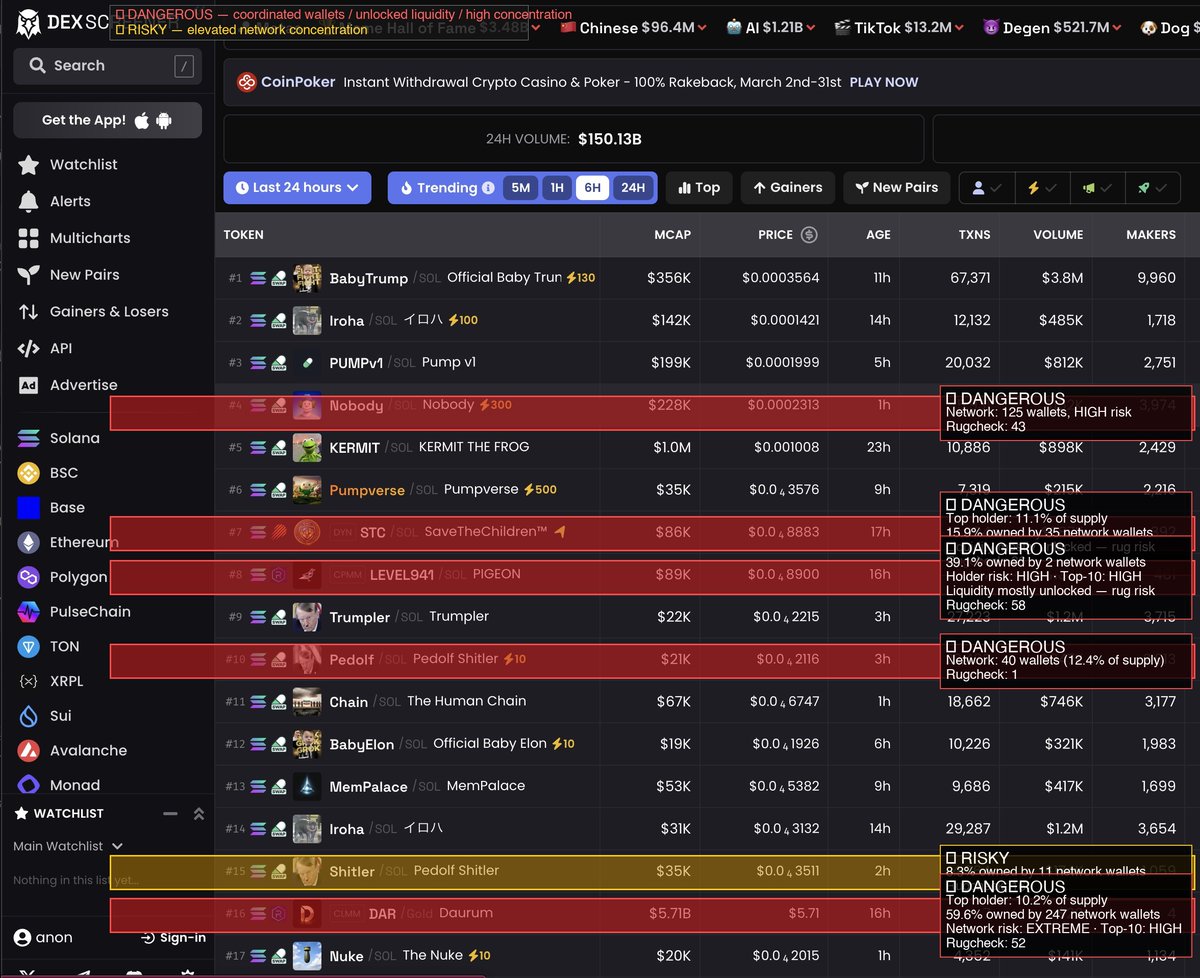Image resolution: width=1200 pixels, height=978 pixels.
Task: Sort table by AGE column
Action: 878,235
